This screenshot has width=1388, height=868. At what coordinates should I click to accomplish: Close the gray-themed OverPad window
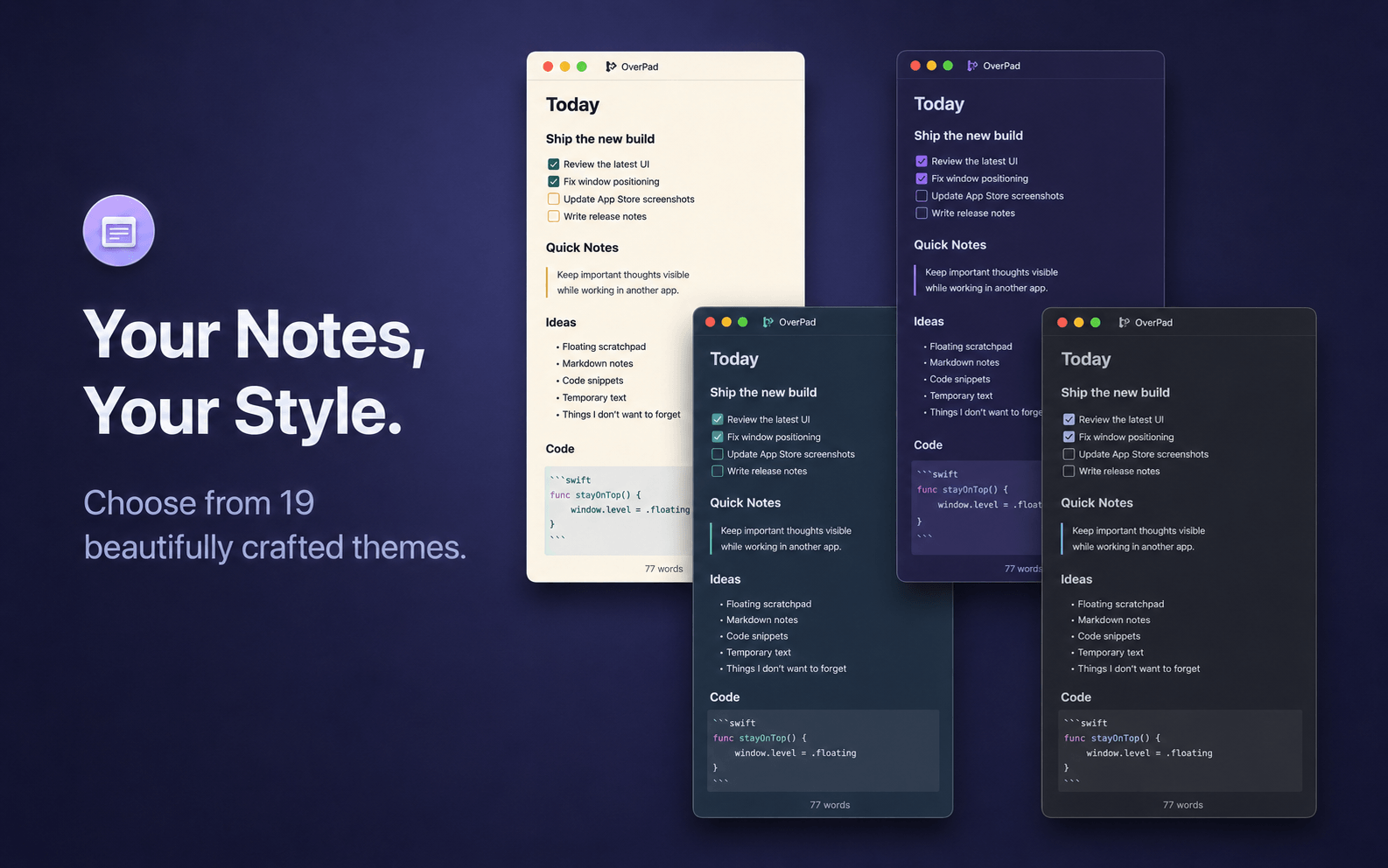pyautogui.click(x=1062, y=322)
